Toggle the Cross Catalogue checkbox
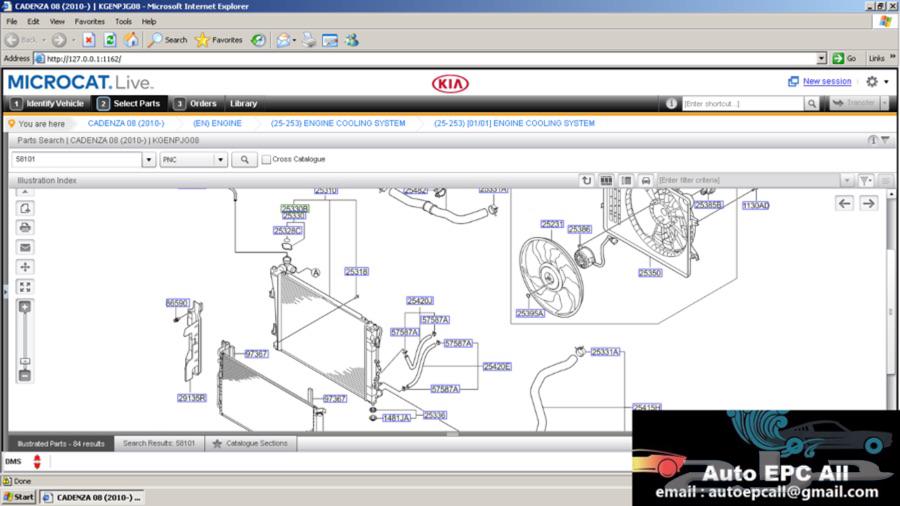The width and height of the screenshot is (900, 506). point(266,159)
